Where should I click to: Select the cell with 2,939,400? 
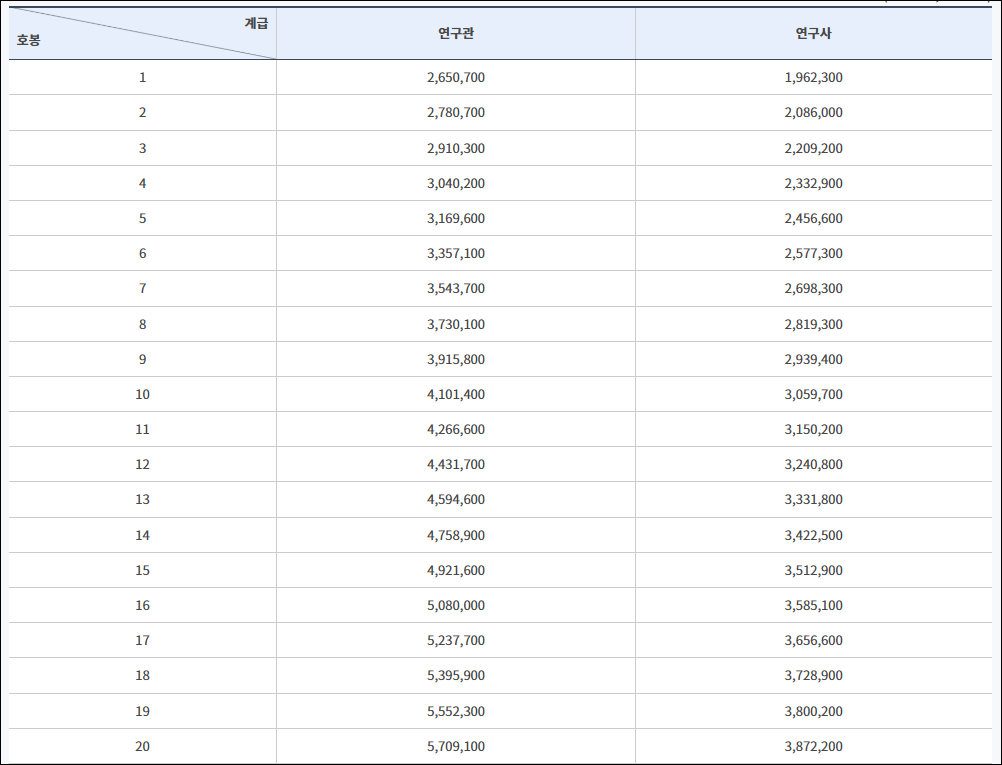click(813, 359)
